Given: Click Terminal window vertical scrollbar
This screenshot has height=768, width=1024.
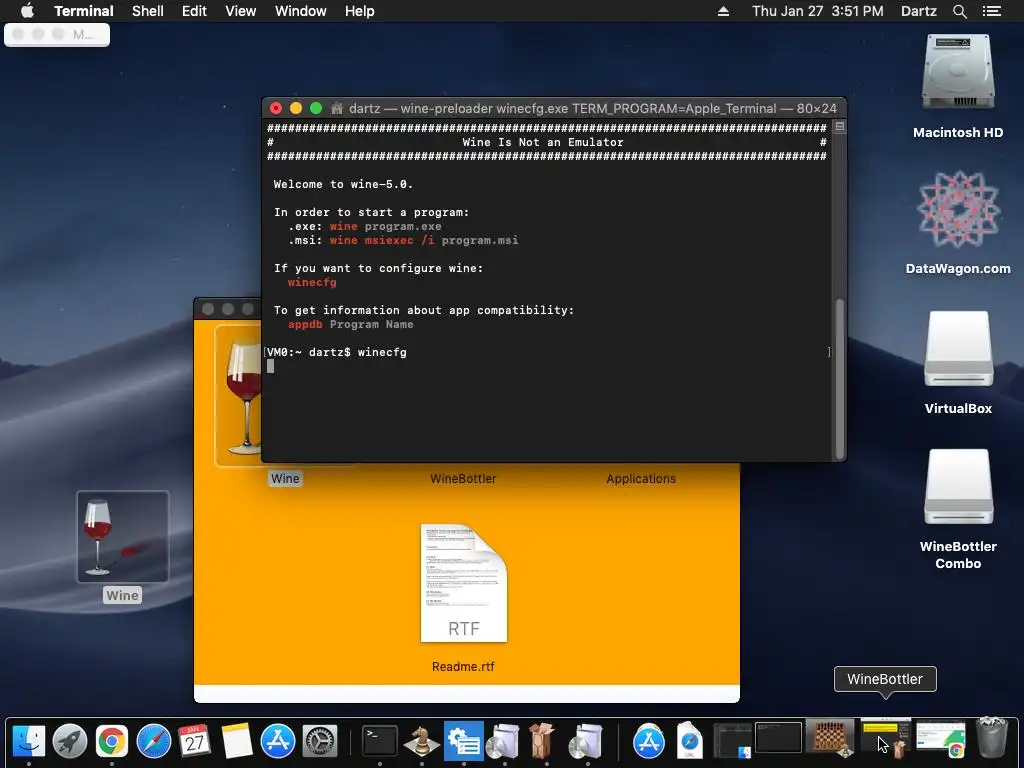Looking at the screenshot, I should 840,379.
